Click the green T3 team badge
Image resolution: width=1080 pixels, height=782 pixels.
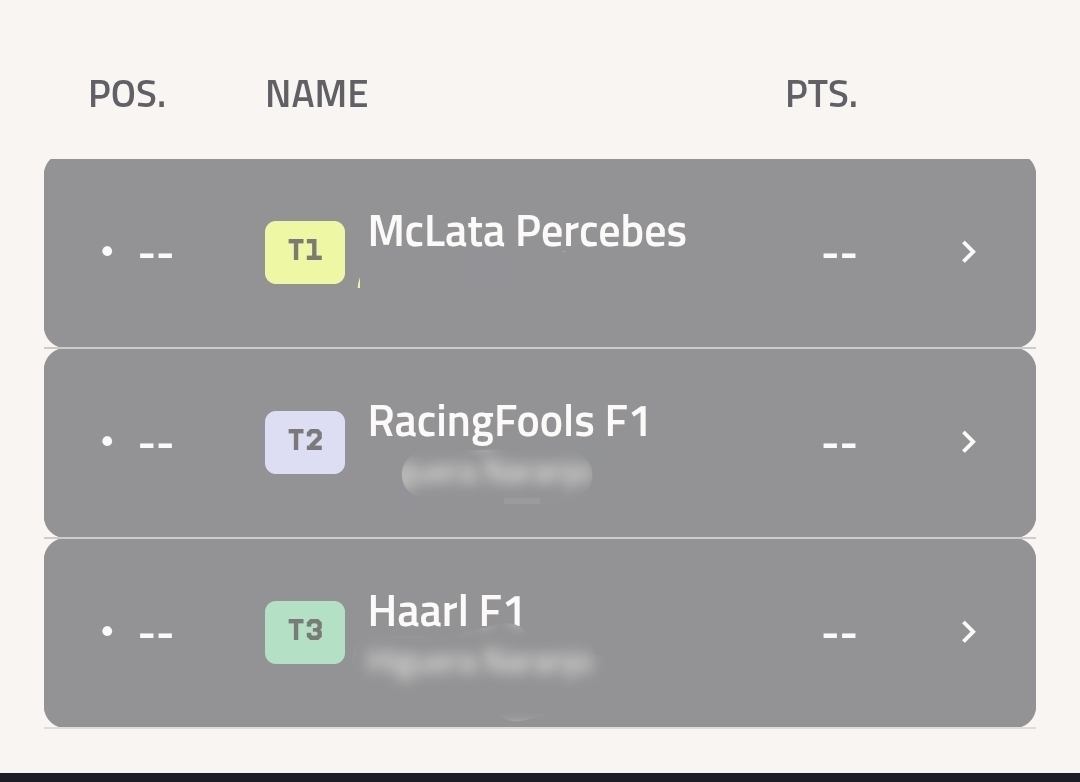tap(305, 632)
